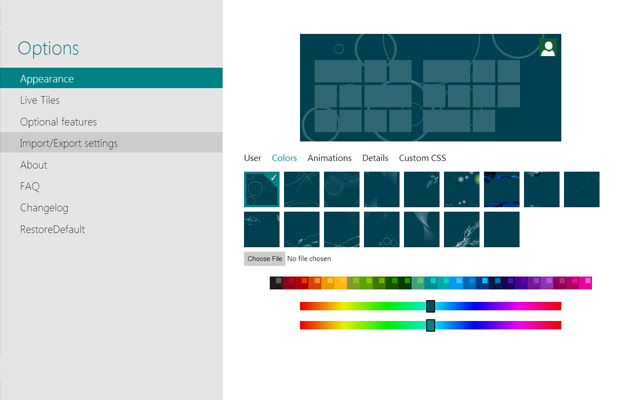Select the fern branch background thumbnail

coord(462,229)
